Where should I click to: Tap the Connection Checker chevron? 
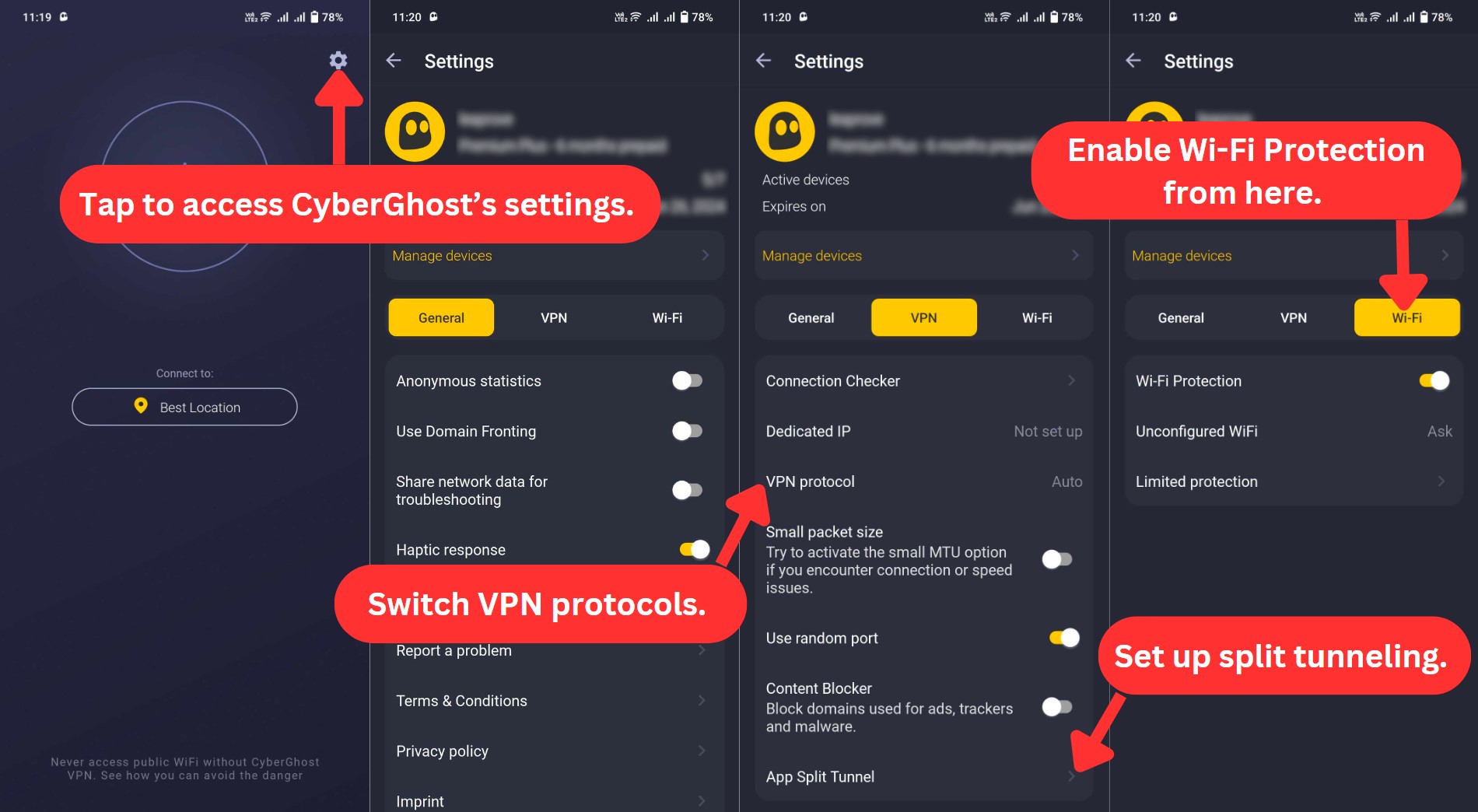tap(1071, 380)
